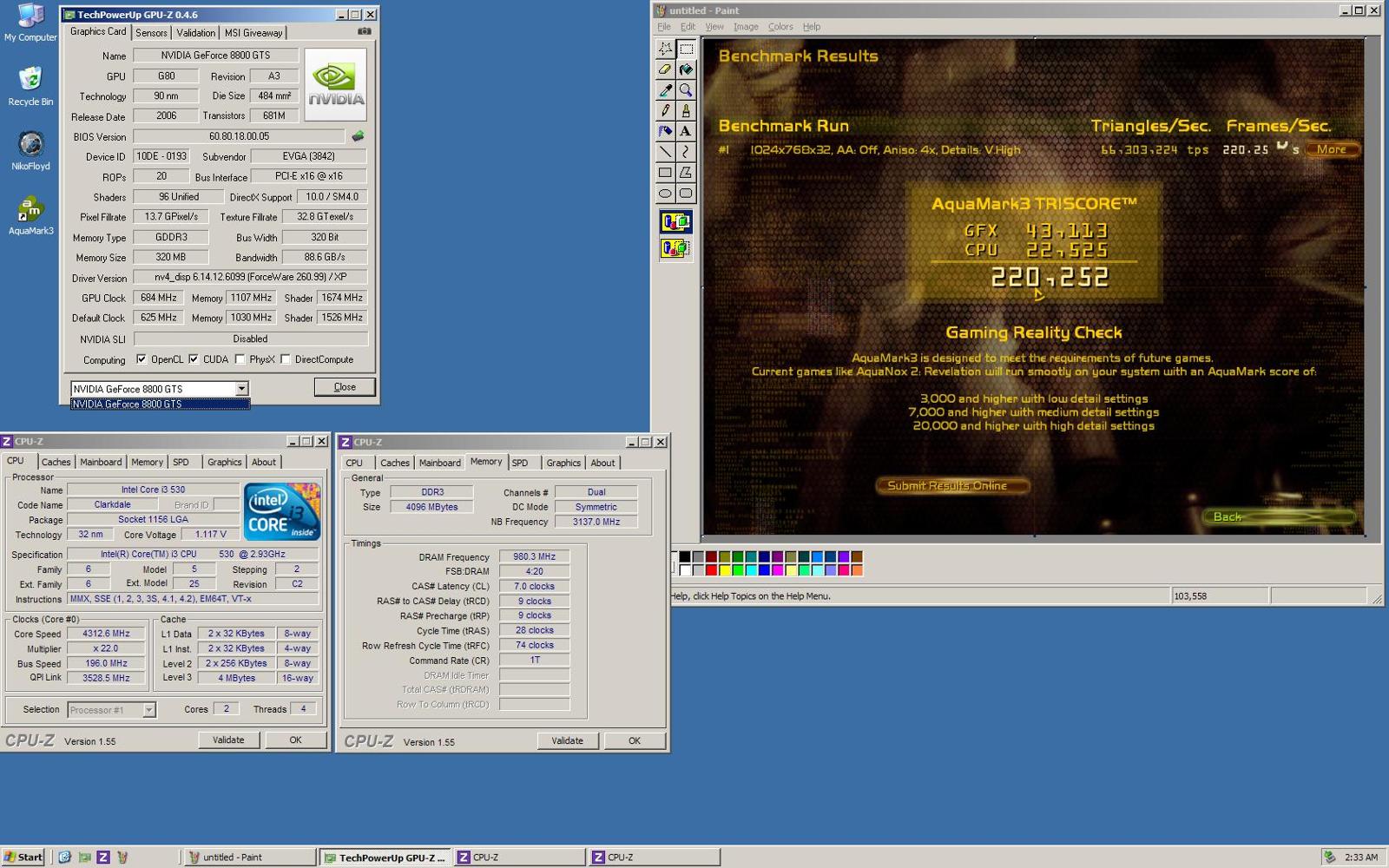Click the NVIDIA logo in GPU-Z
Screen dimensions: 1389x868
[x=335, y=84]
